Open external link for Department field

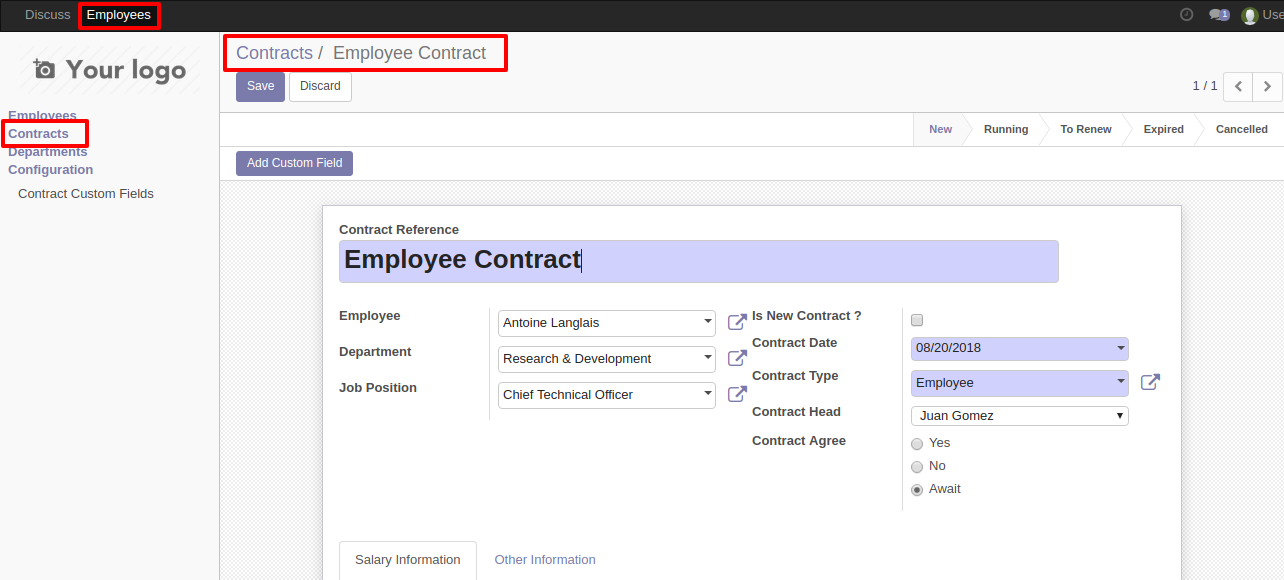pyautogui.click(x=737, y=358)
